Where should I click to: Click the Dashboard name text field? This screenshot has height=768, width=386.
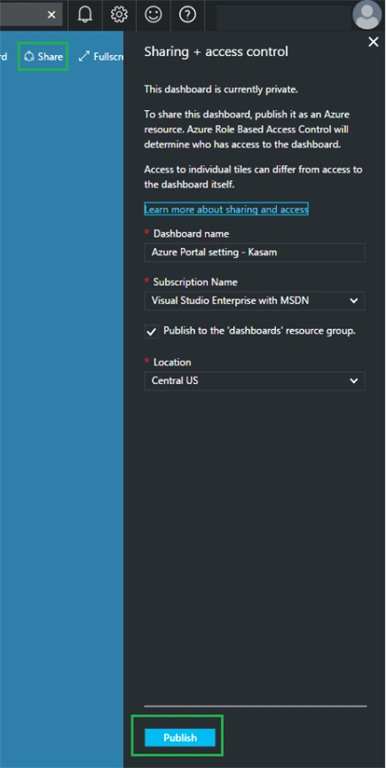point(254,252)
